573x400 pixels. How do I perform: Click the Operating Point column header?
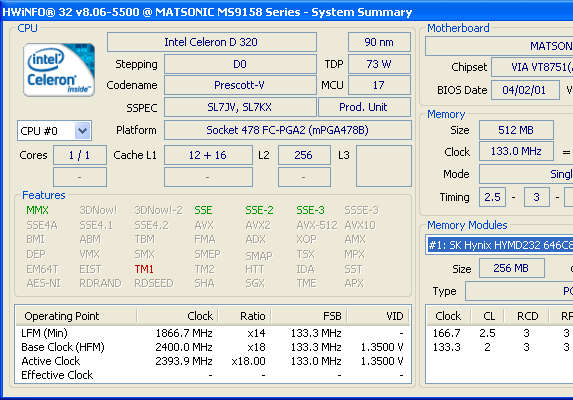click(76, 316)
